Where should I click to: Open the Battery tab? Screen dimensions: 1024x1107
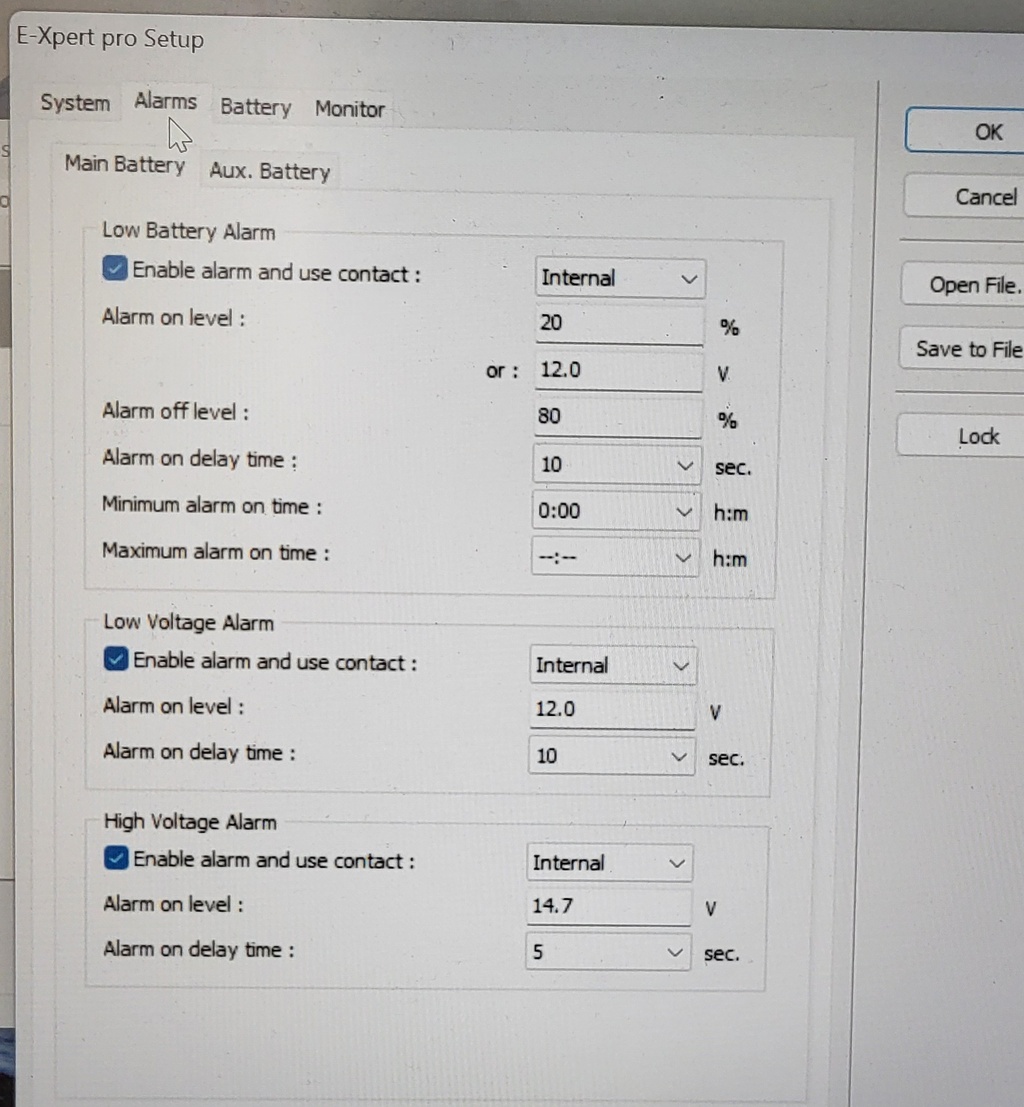pyautogui.click(x=255, y=108)
